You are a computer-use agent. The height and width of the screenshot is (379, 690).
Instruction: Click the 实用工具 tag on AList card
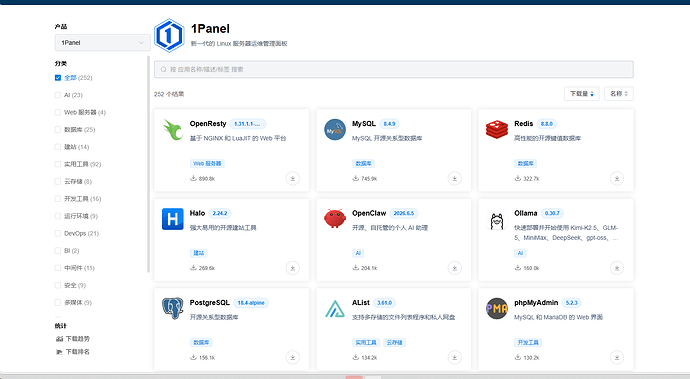pyautogui.click(x=366, y=342)
